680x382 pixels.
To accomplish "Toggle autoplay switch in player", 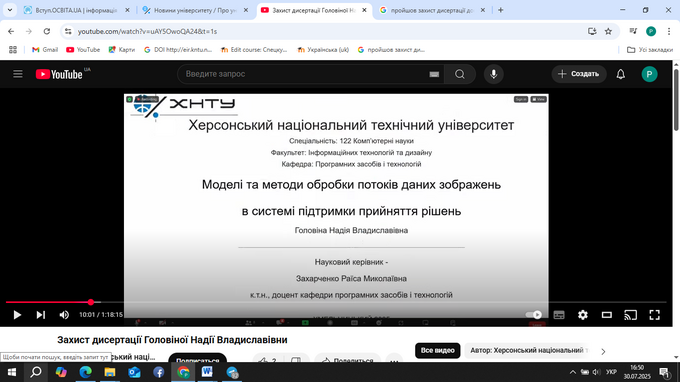I will tap(534, 315).
